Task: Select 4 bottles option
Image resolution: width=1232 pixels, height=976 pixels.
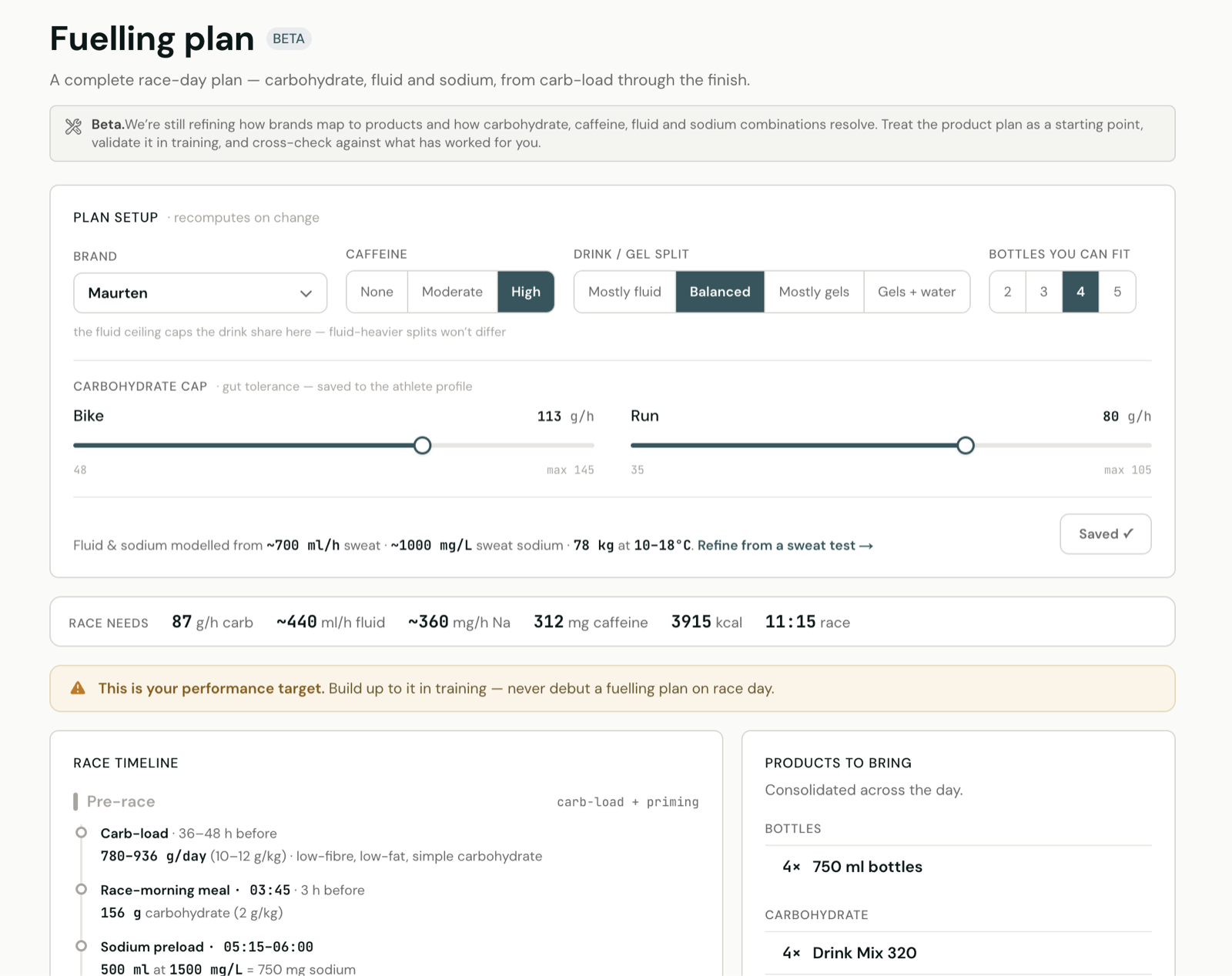Action: click(x=1080, y=292)
